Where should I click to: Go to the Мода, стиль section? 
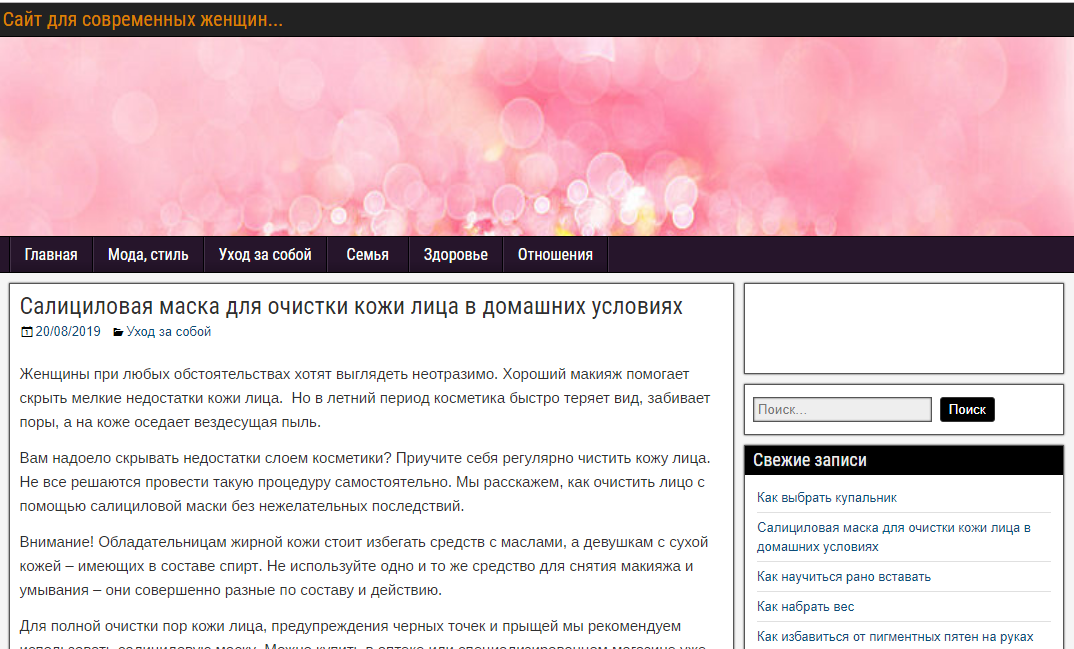click(x=148, y=255)
